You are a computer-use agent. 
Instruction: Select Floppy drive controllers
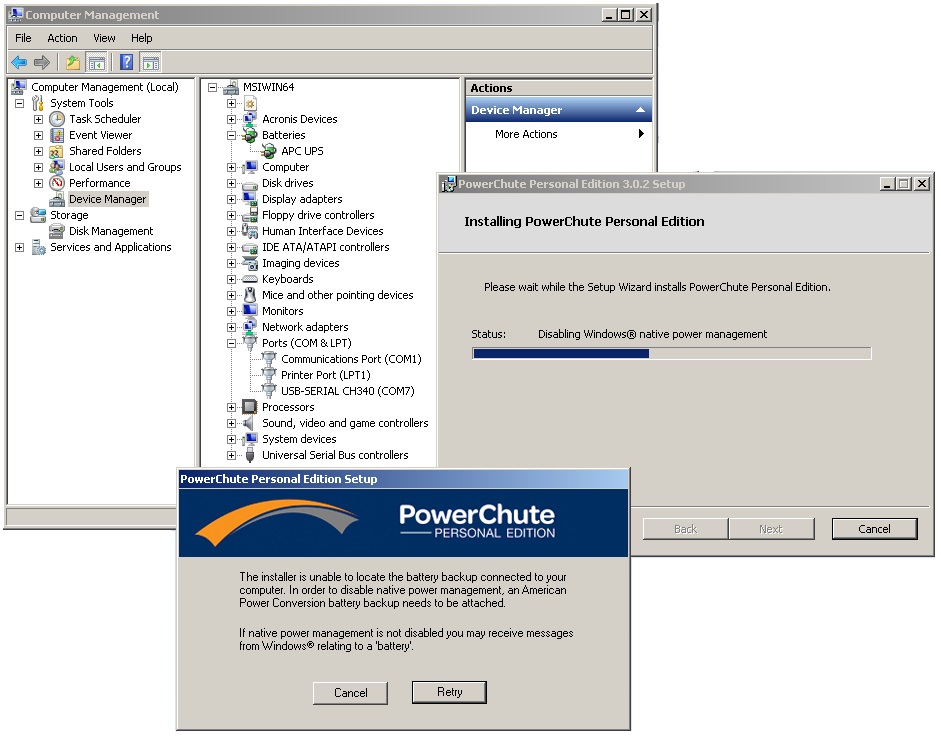coord(318,215)
